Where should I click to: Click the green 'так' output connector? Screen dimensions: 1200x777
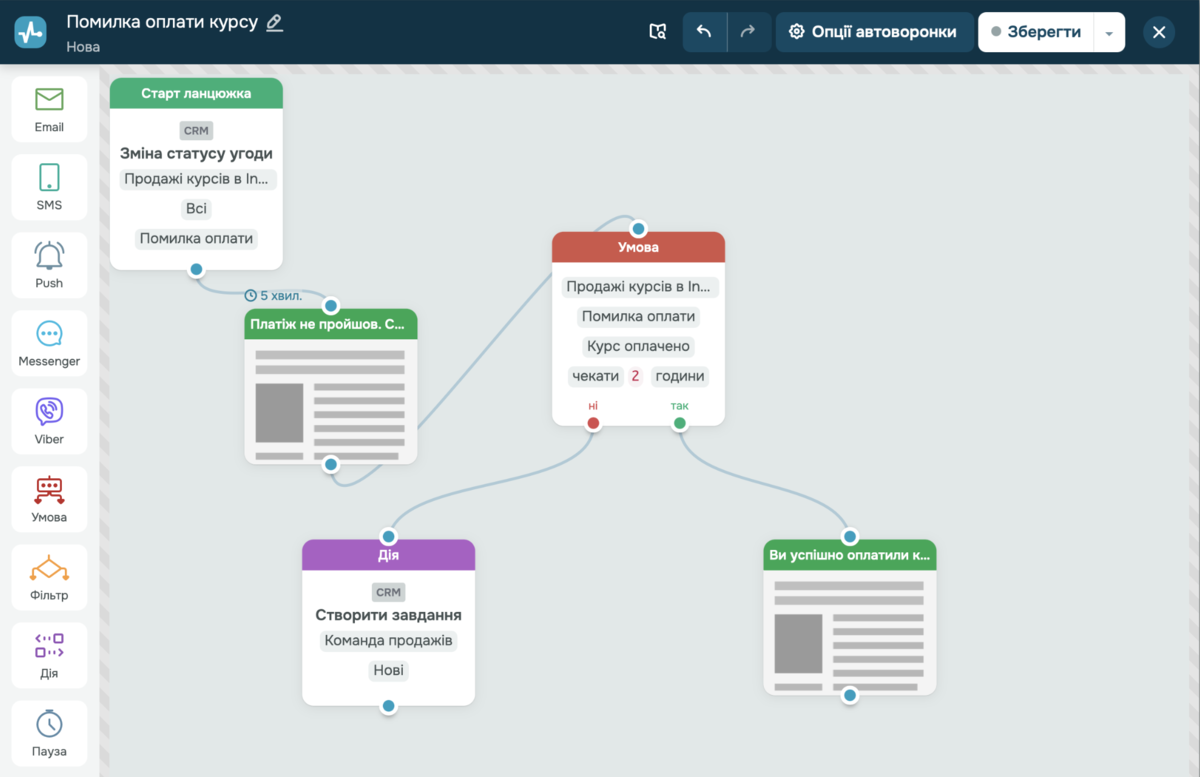coord(680,423)
